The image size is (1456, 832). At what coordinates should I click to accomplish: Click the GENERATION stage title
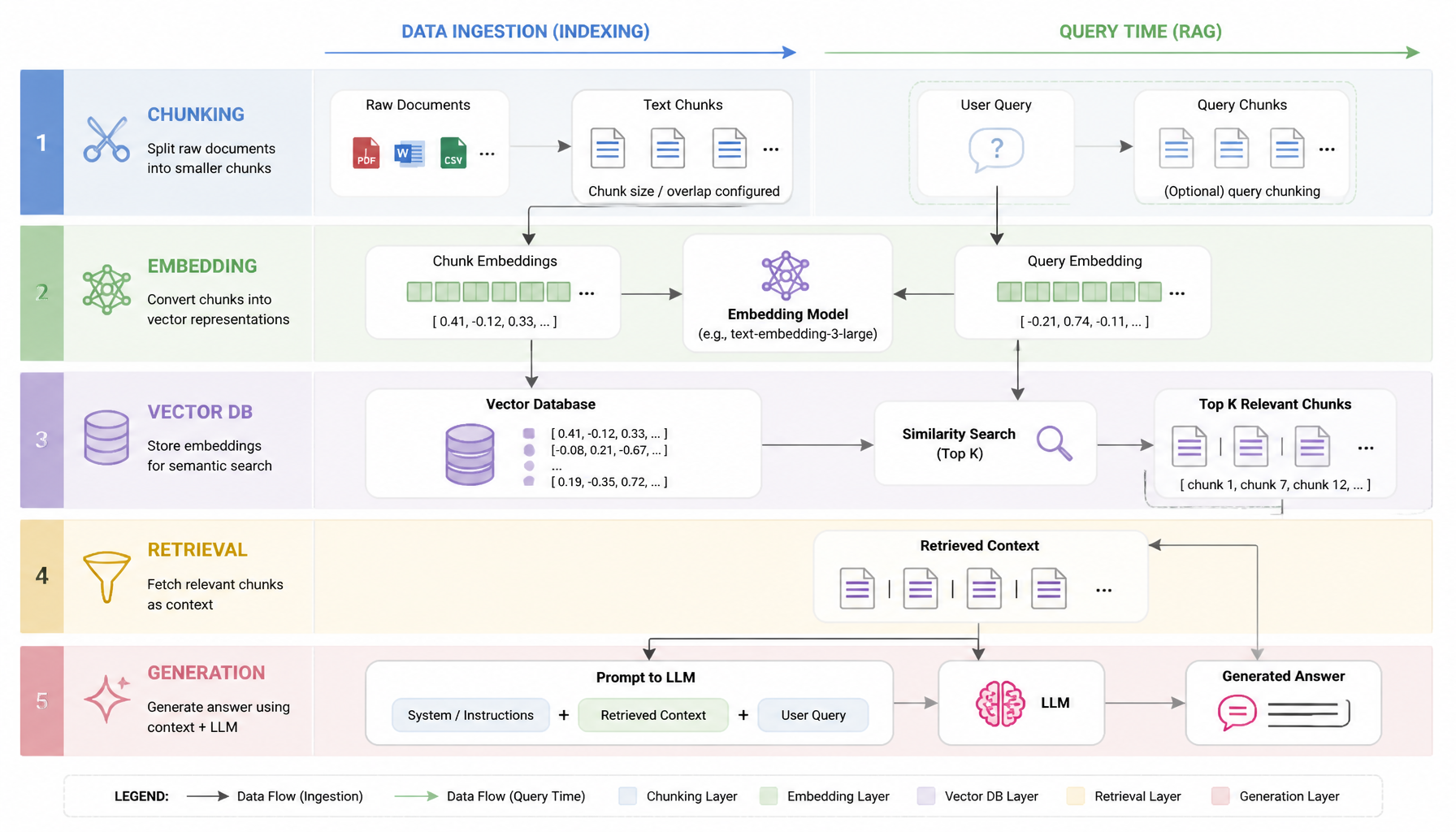tap(206, 673)
